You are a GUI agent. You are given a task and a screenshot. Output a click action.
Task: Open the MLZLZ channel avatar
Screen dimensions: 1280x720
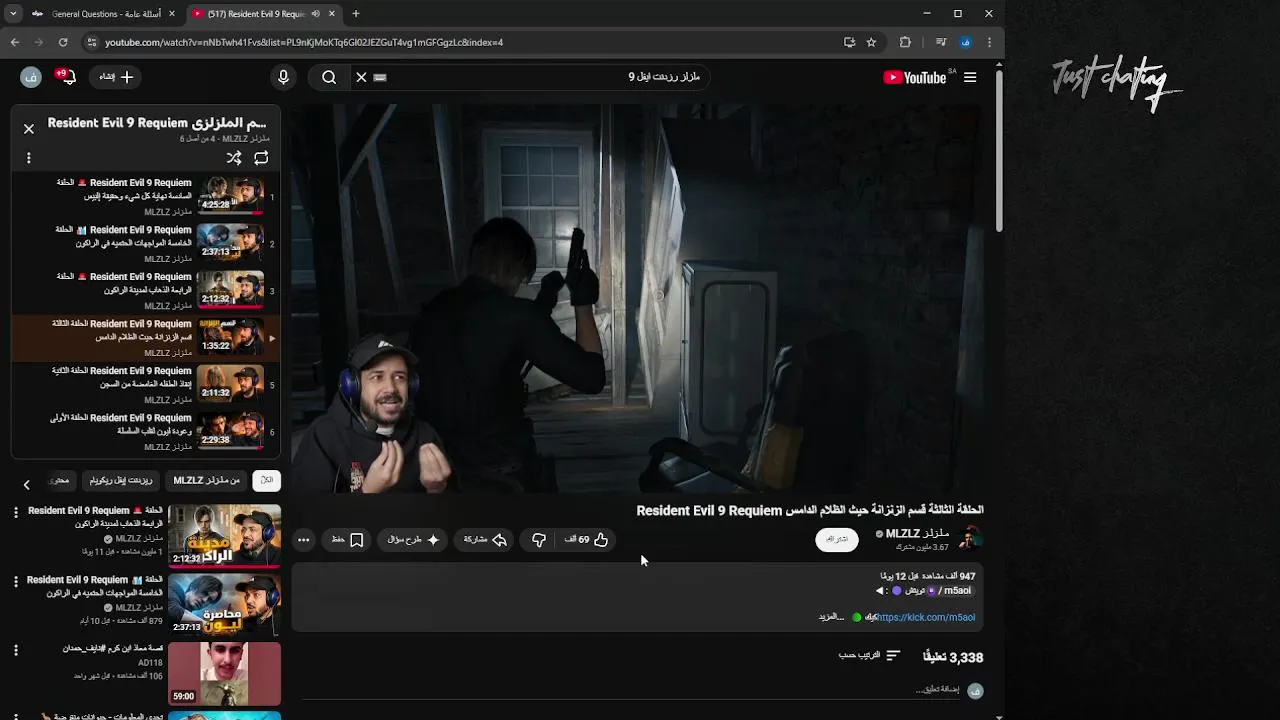(x=970, y=540)
